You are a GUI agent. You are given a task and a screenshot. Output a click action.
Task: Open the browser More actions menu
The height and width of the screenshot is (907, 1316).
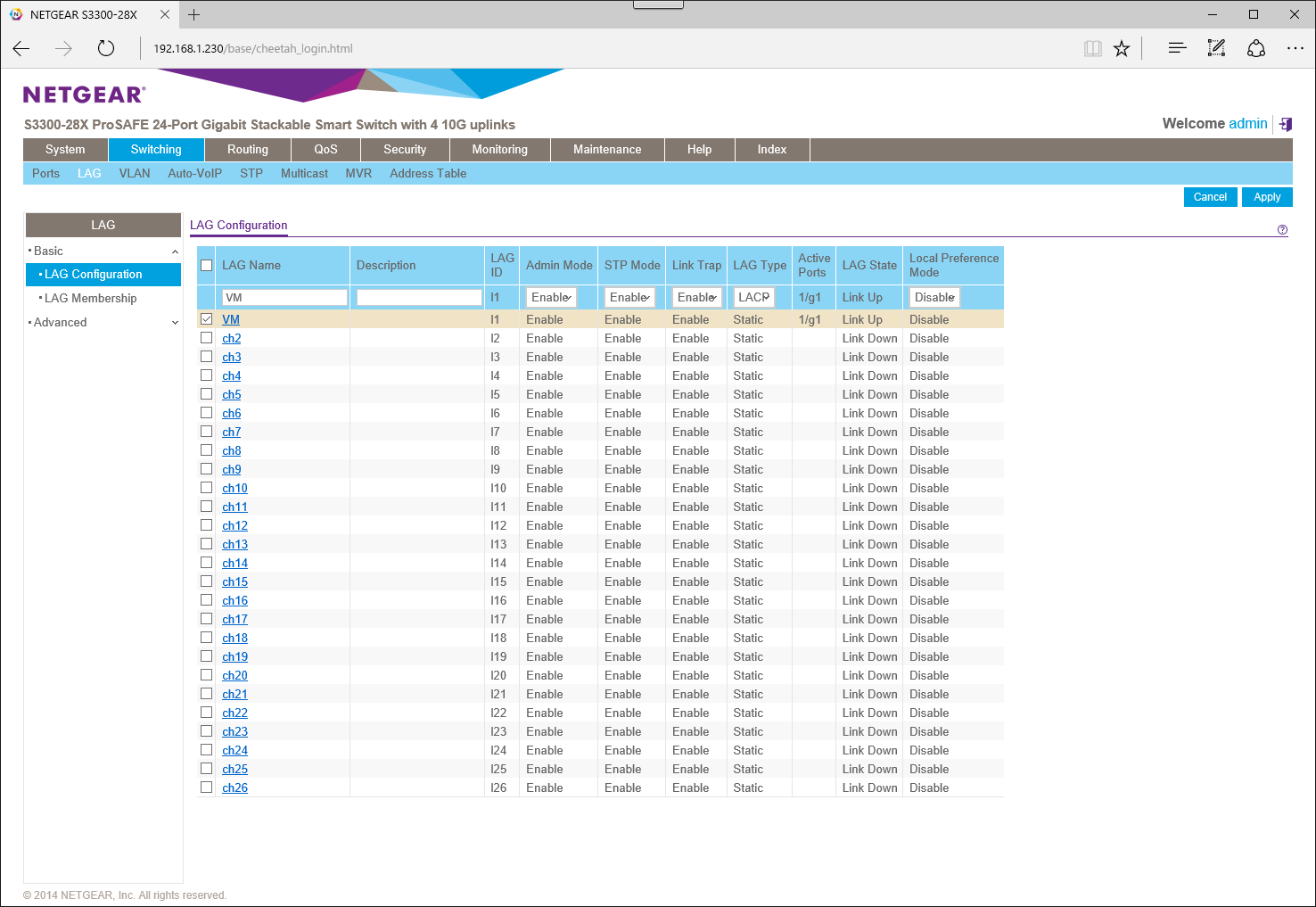click(1295, 48)
